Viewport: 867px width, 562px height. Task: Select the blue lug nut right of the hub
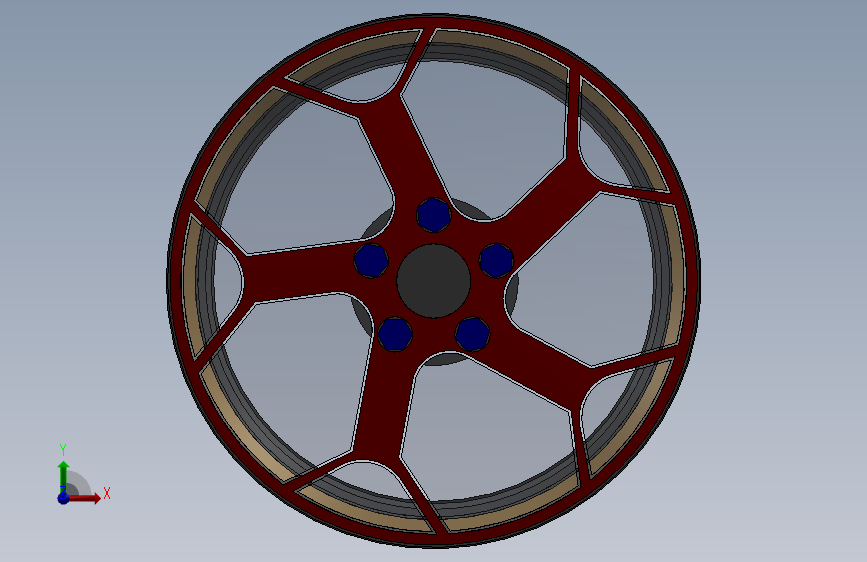tap(496, 261)
